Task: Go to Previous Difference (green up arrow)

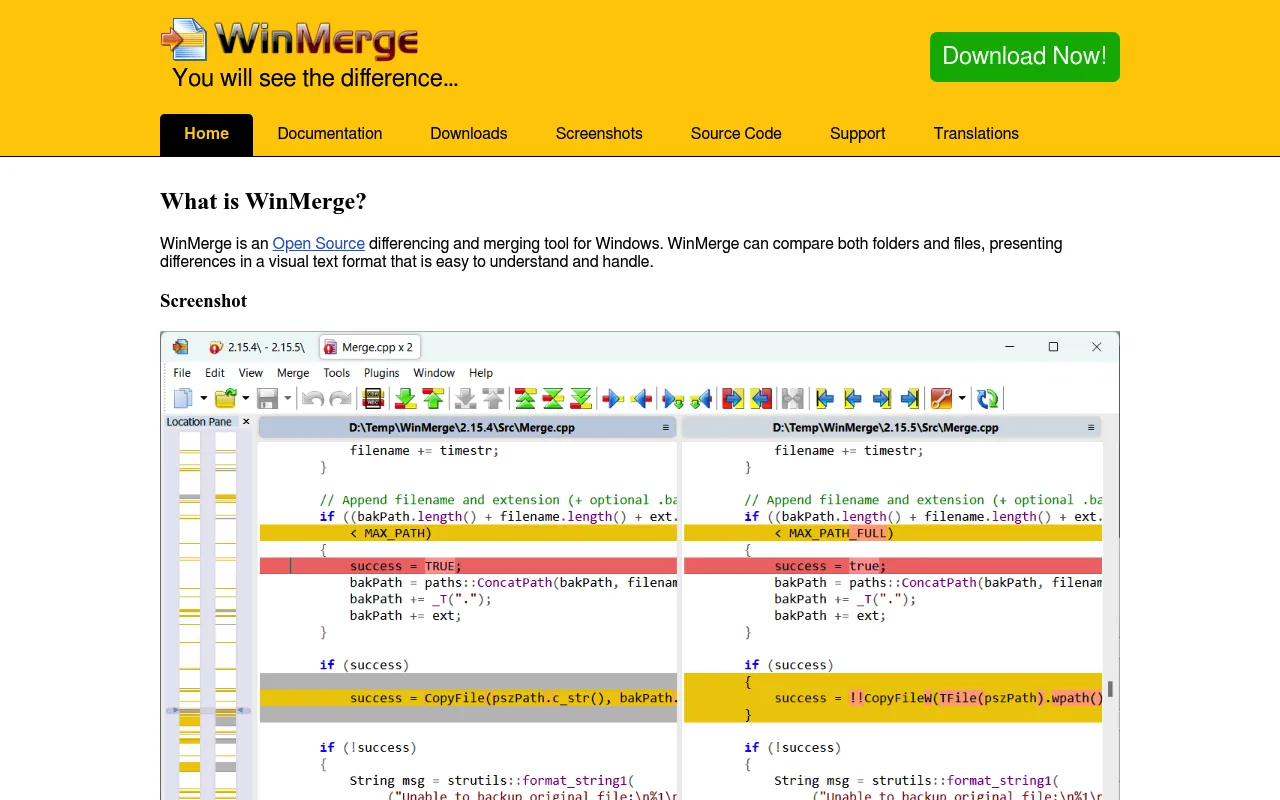Action: pyautogui.click(x=433, y=398)
